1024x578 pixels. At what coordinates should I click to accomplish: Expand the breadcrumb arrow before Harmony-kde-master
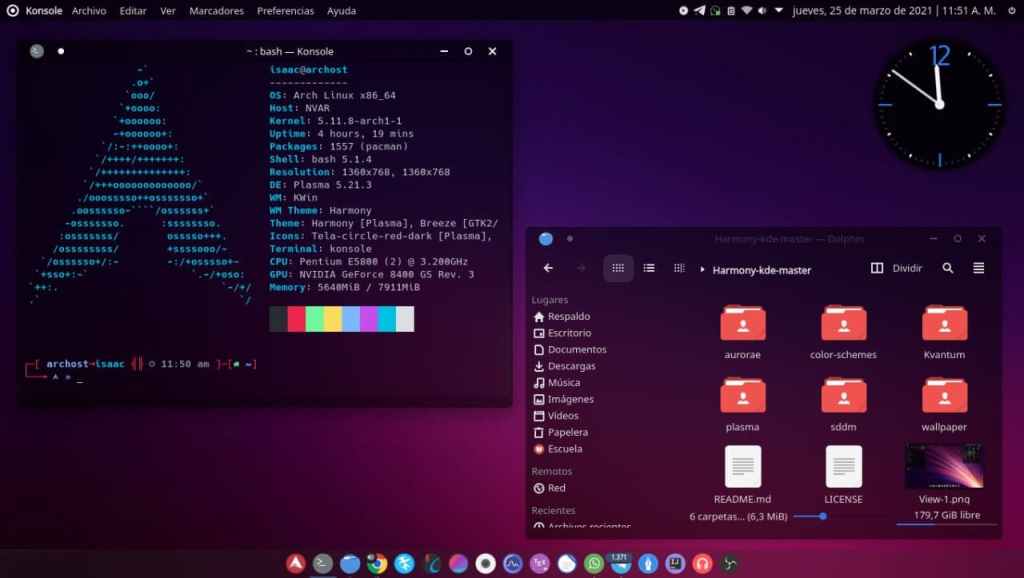point(703,269)
